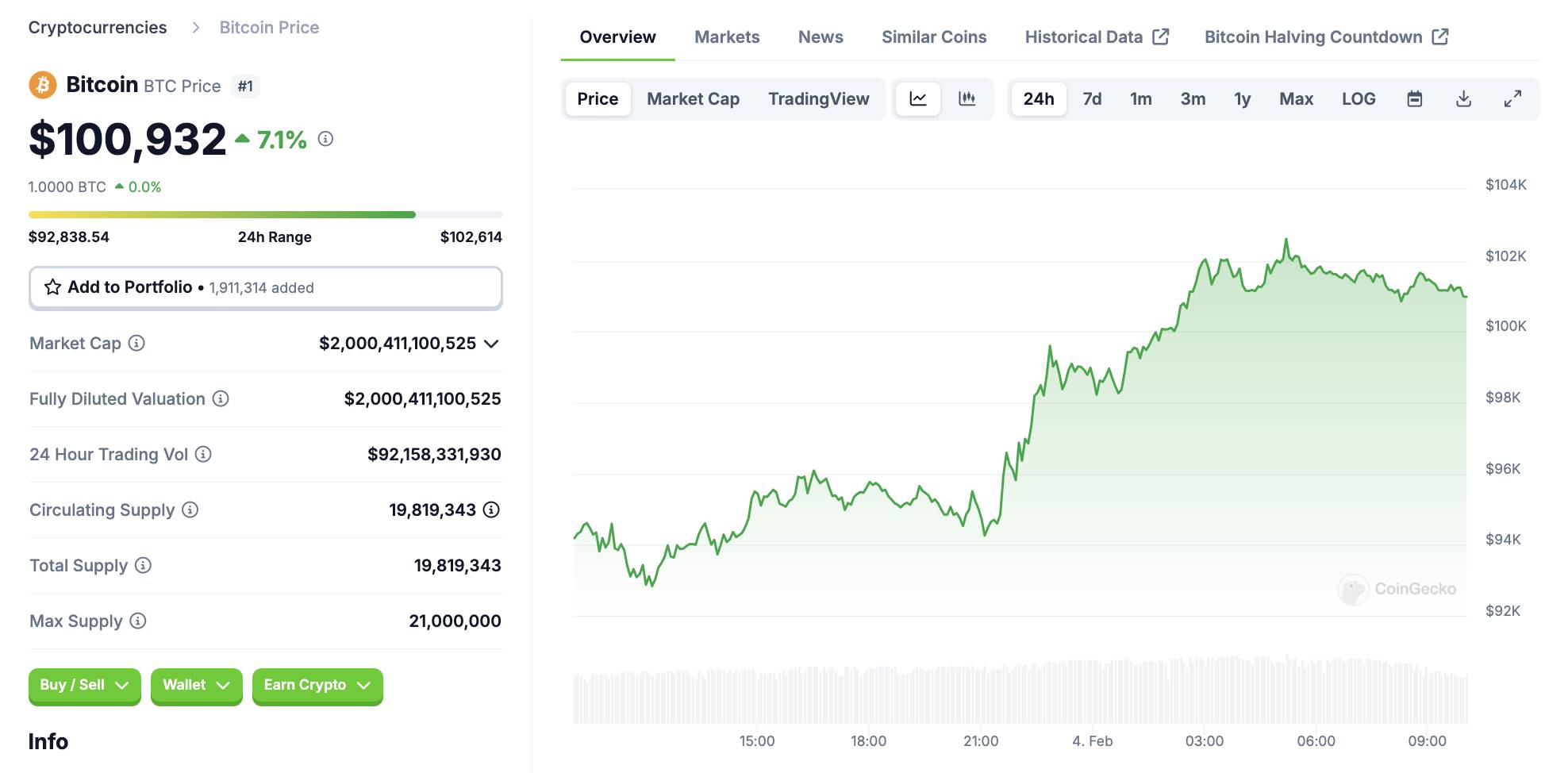Click the 21,000,000 max supply value
This screenshot has height=773, width=1568.
click(x=455, y=621)
